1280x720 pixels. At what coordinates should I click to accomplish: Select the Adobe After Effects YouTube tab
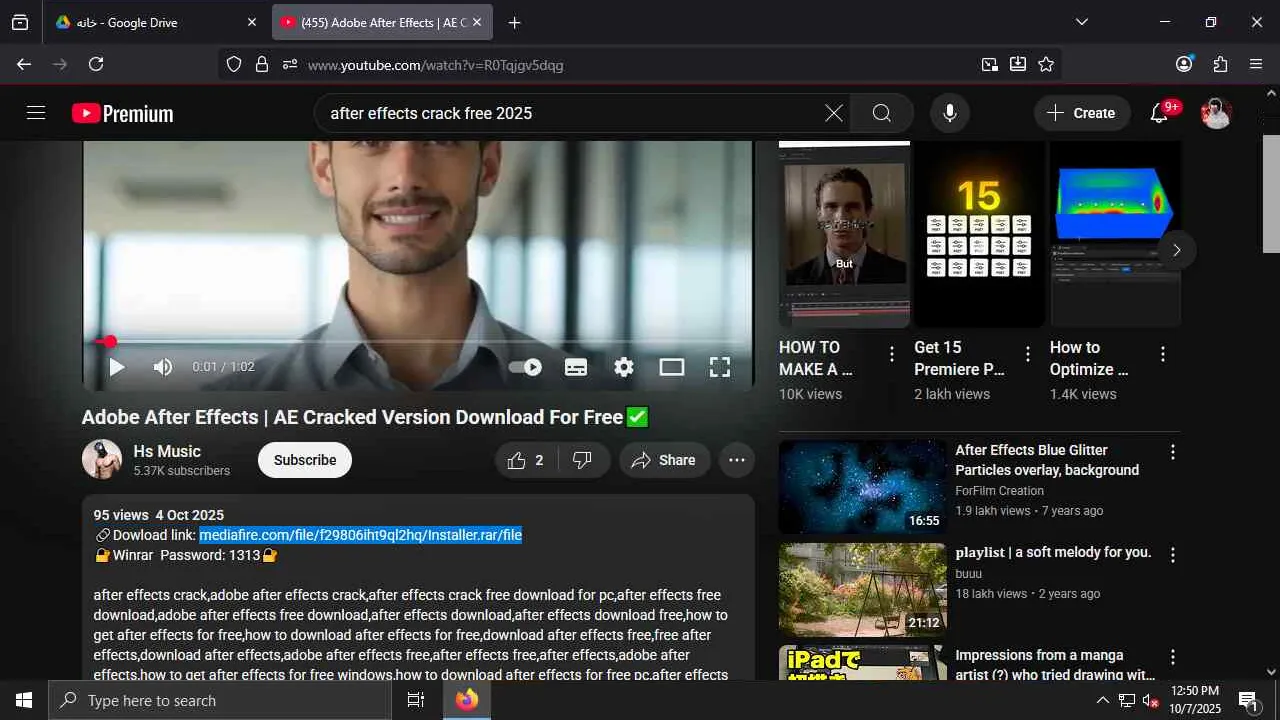(x=381, y=22)
